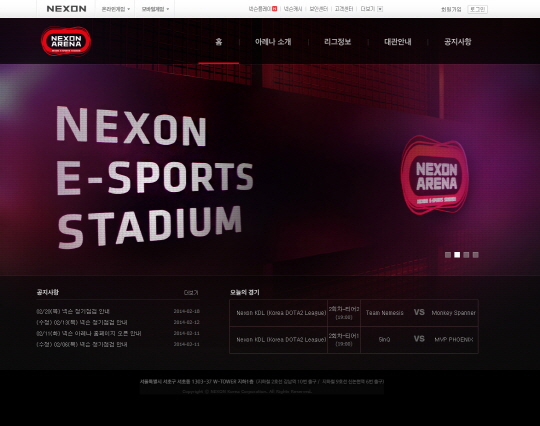This screenshot has width=540, height=426.
Task: Select the first banner slide indicator
Action: [x=448, y=255]
